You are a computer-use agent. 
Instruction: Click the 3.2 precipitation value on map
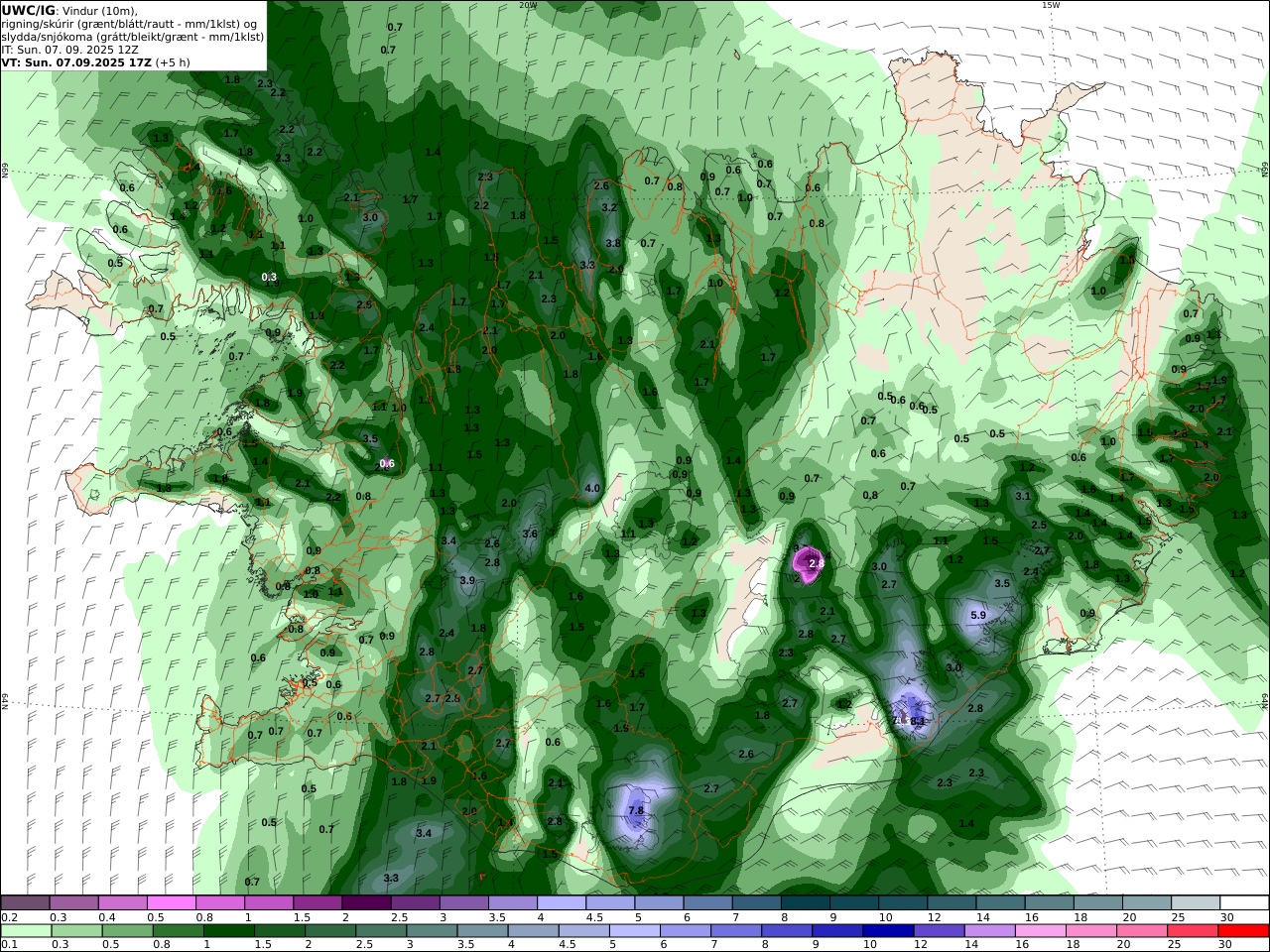point(609,207)
